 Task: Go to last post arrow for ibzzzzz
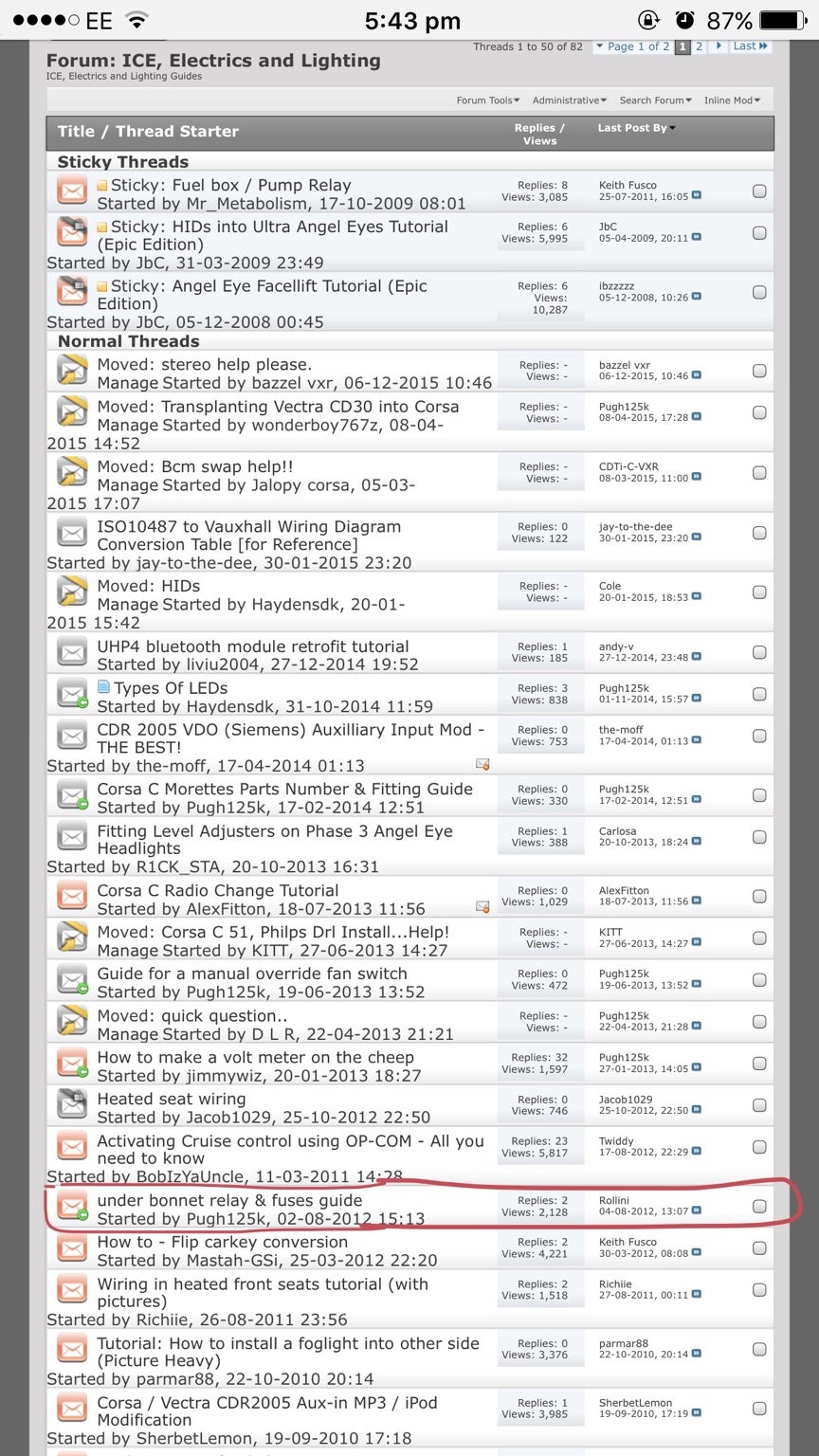(697, 298)
